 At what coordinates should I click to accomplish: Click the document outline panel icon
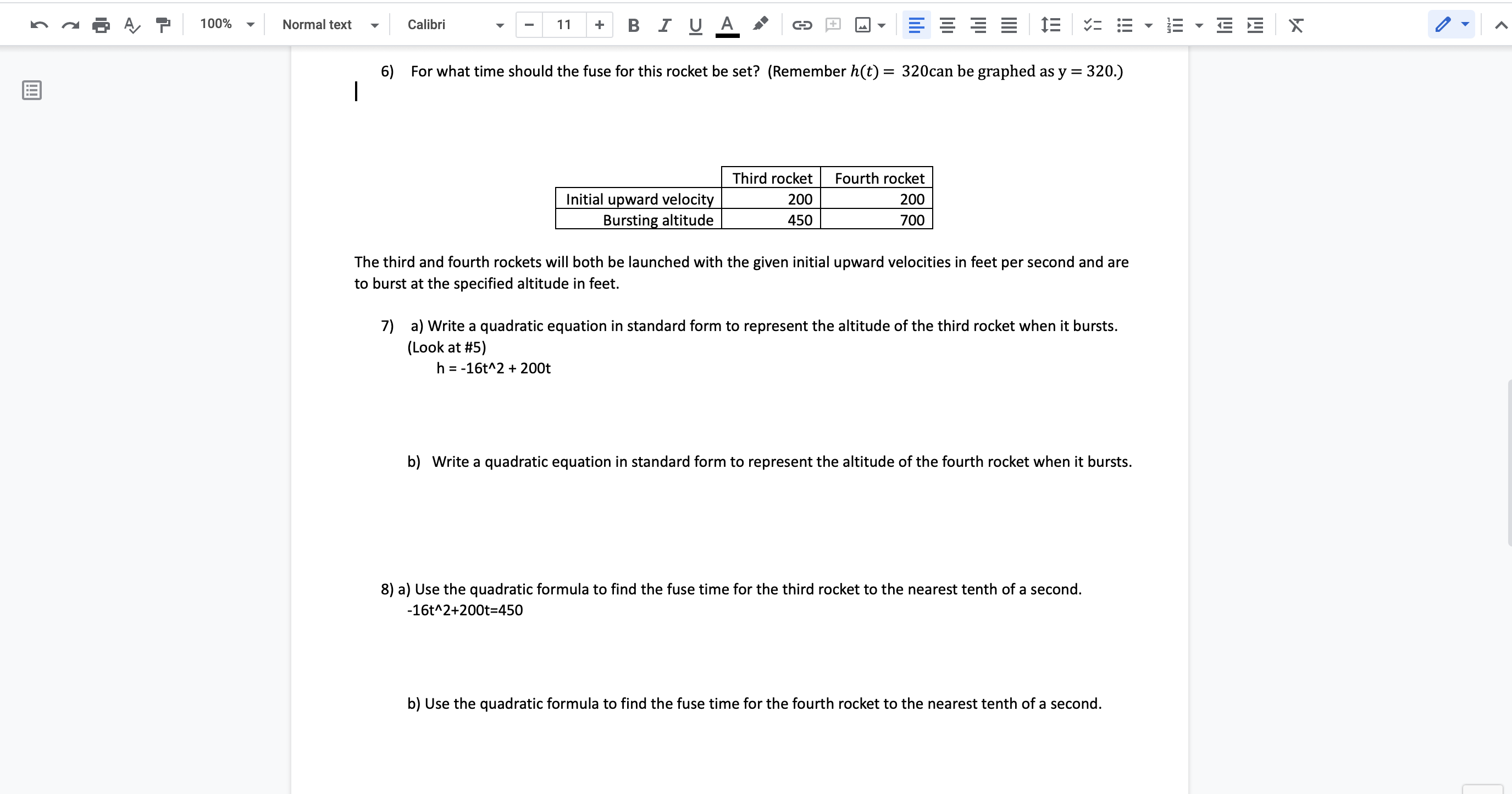point(31,90)
